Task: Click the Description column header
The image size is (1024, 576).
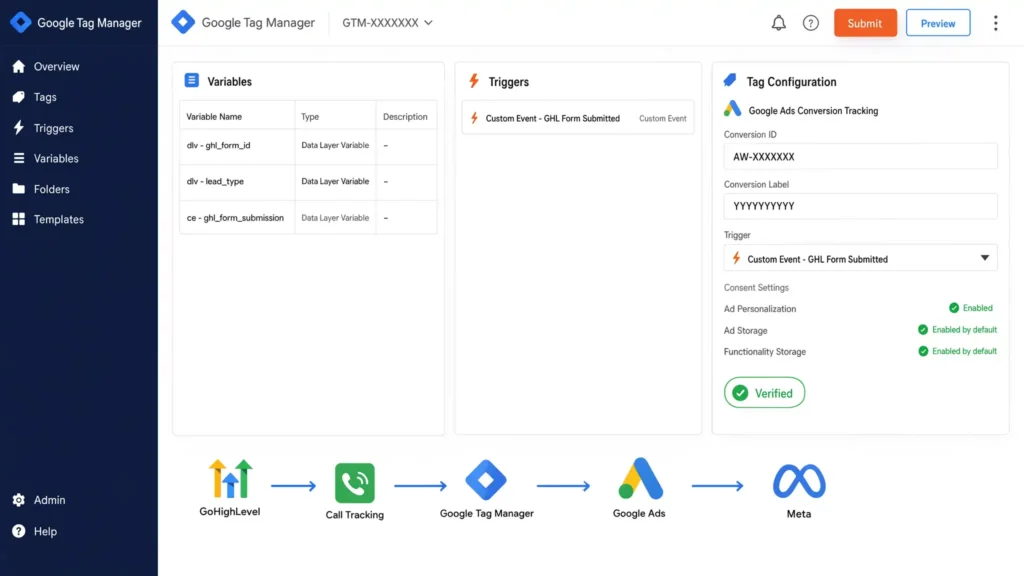Action: [x=405, y=116]
